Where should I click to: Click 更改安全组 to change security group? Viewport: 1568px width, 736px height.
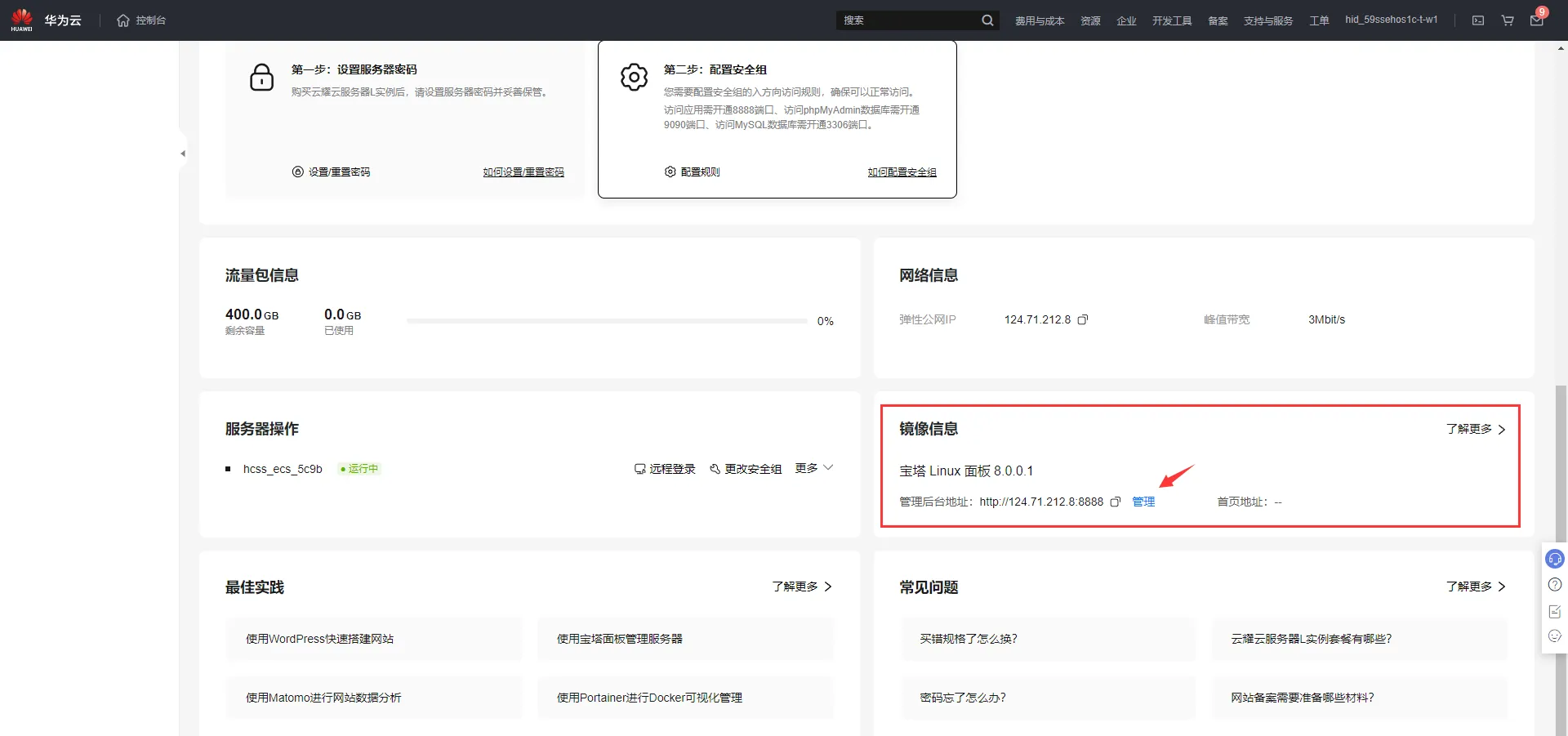point(746,469)
